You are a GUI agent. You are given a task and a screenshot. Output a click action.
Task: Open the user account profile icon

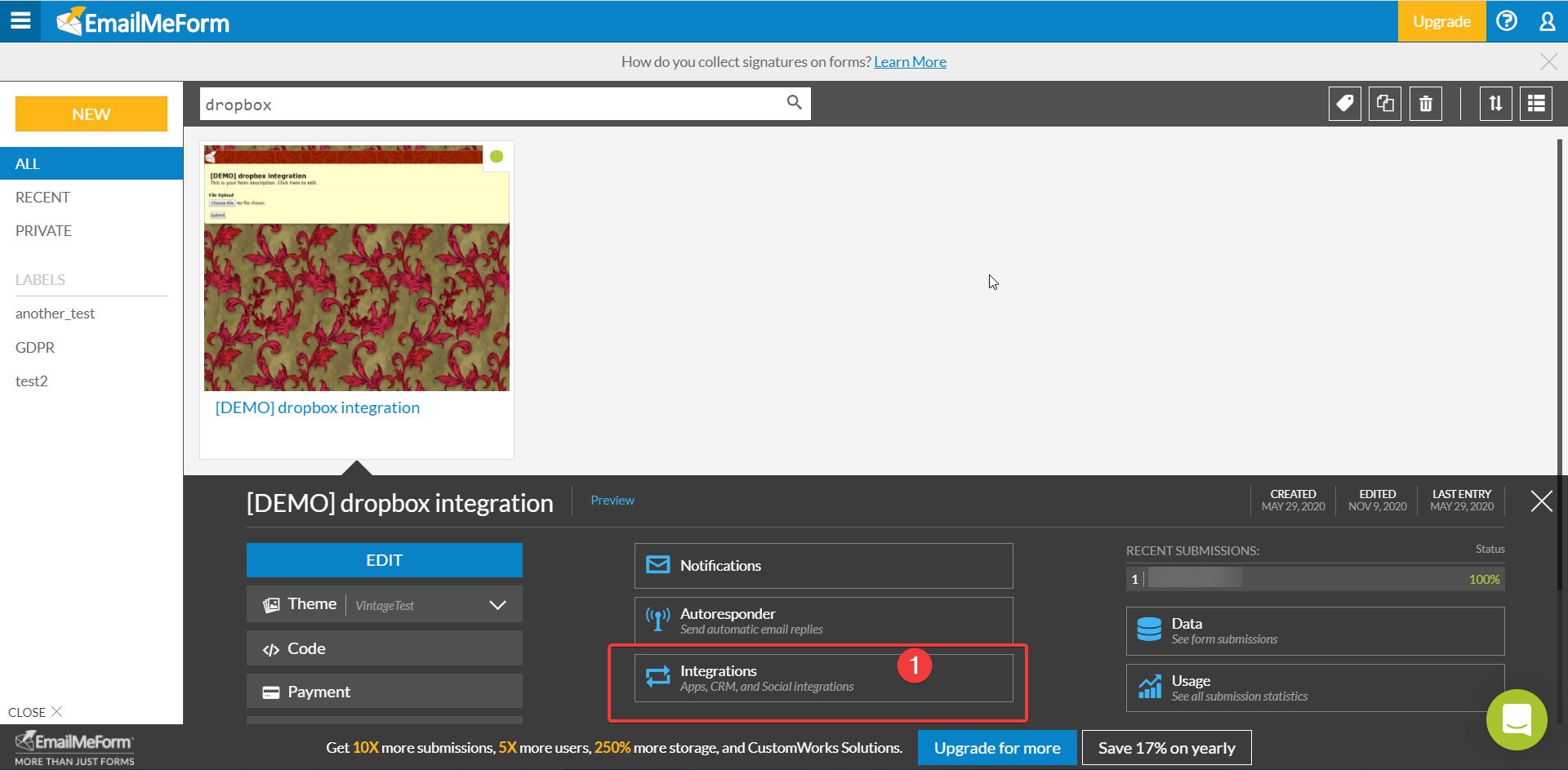(x=1548, y=21)
